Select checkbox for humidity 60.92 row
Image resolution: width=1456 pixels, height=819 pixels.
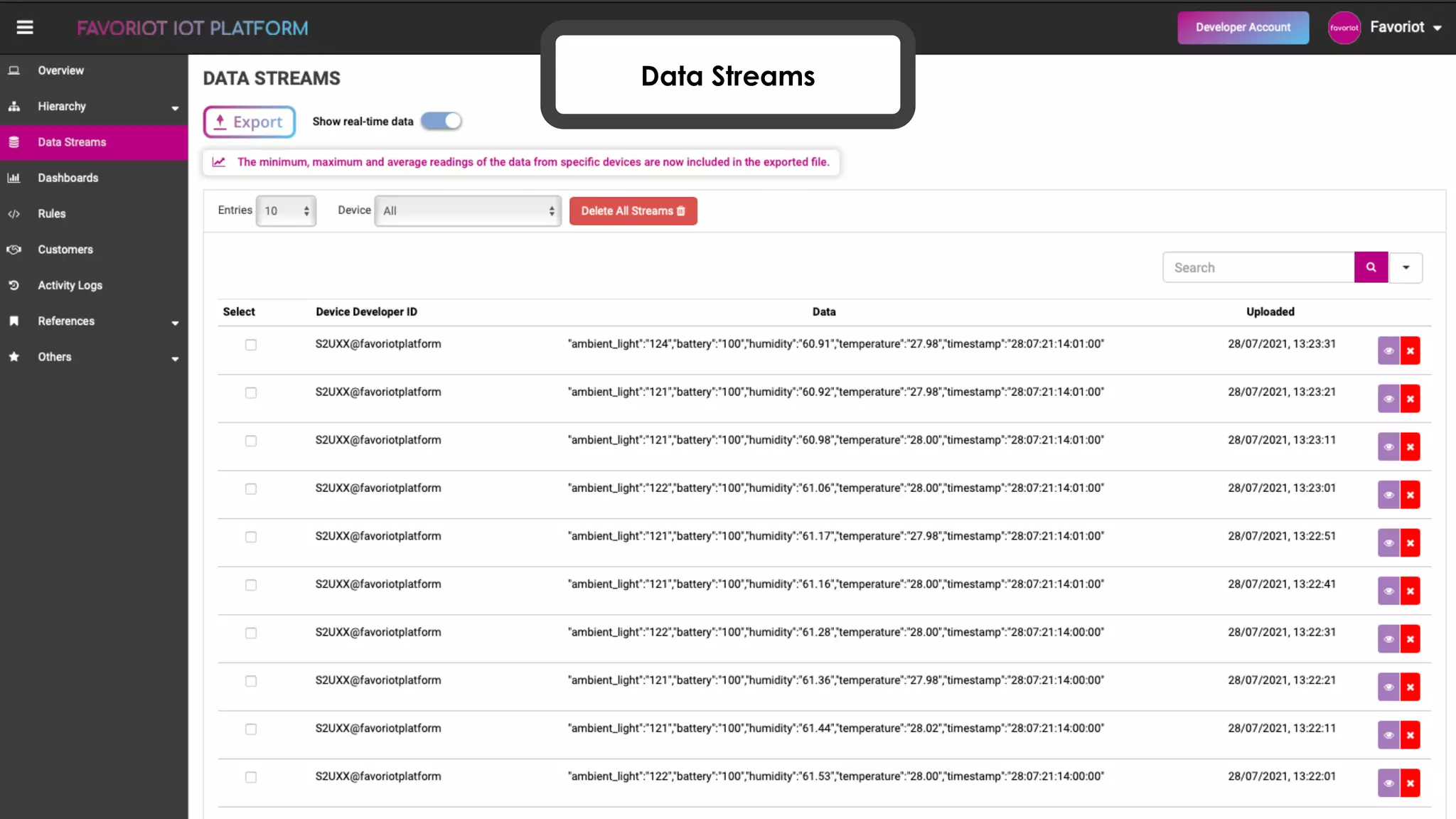coord(251,393)
